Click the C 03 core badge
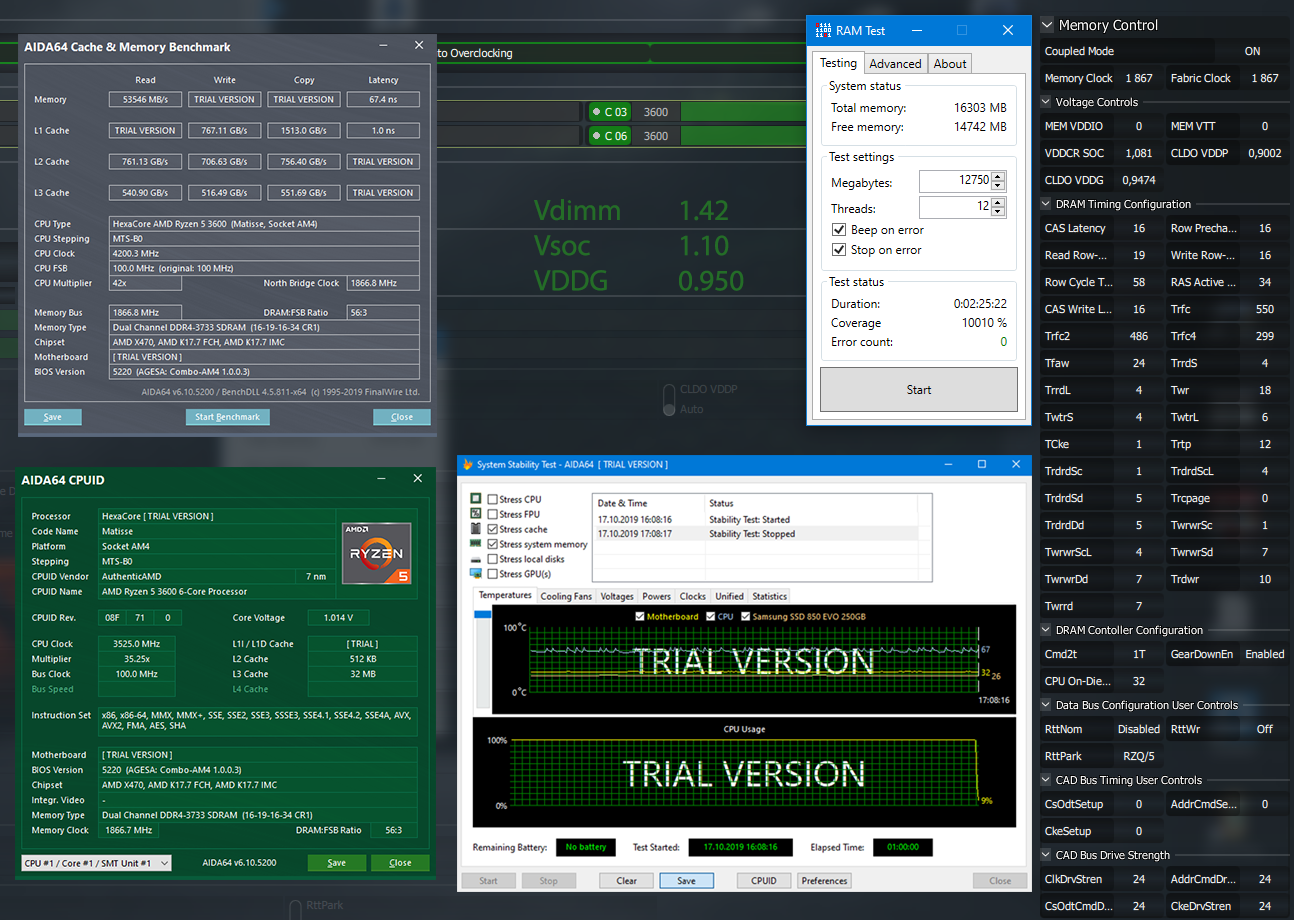Viewport: 1295px width, 920px height. coord(610,112)
